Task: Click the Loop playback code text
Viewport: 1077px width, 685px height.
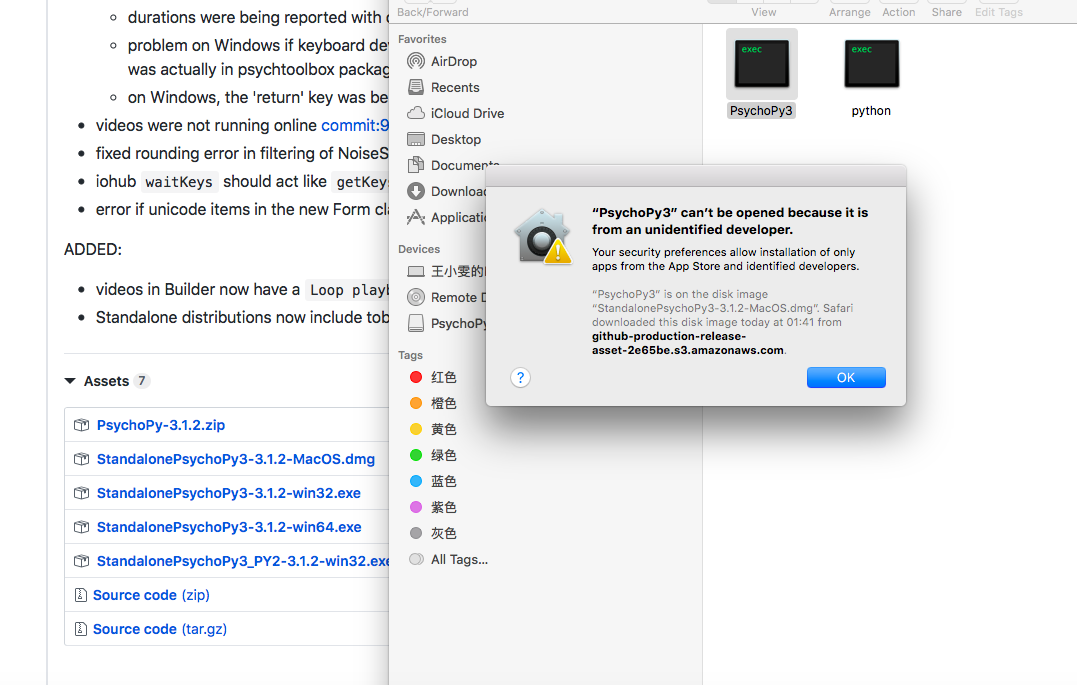Action: [348, 290]
